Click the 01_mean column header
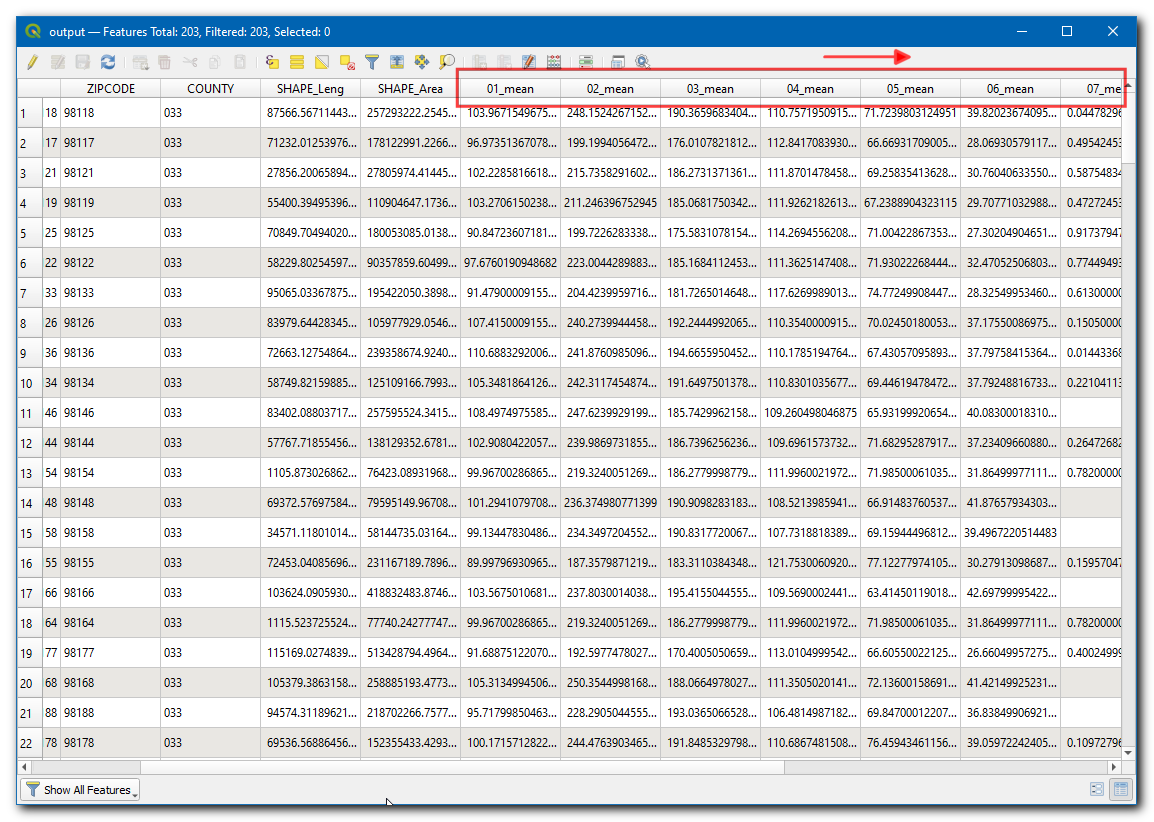The height and width of the screenshot is (822, 1154). 510,89
